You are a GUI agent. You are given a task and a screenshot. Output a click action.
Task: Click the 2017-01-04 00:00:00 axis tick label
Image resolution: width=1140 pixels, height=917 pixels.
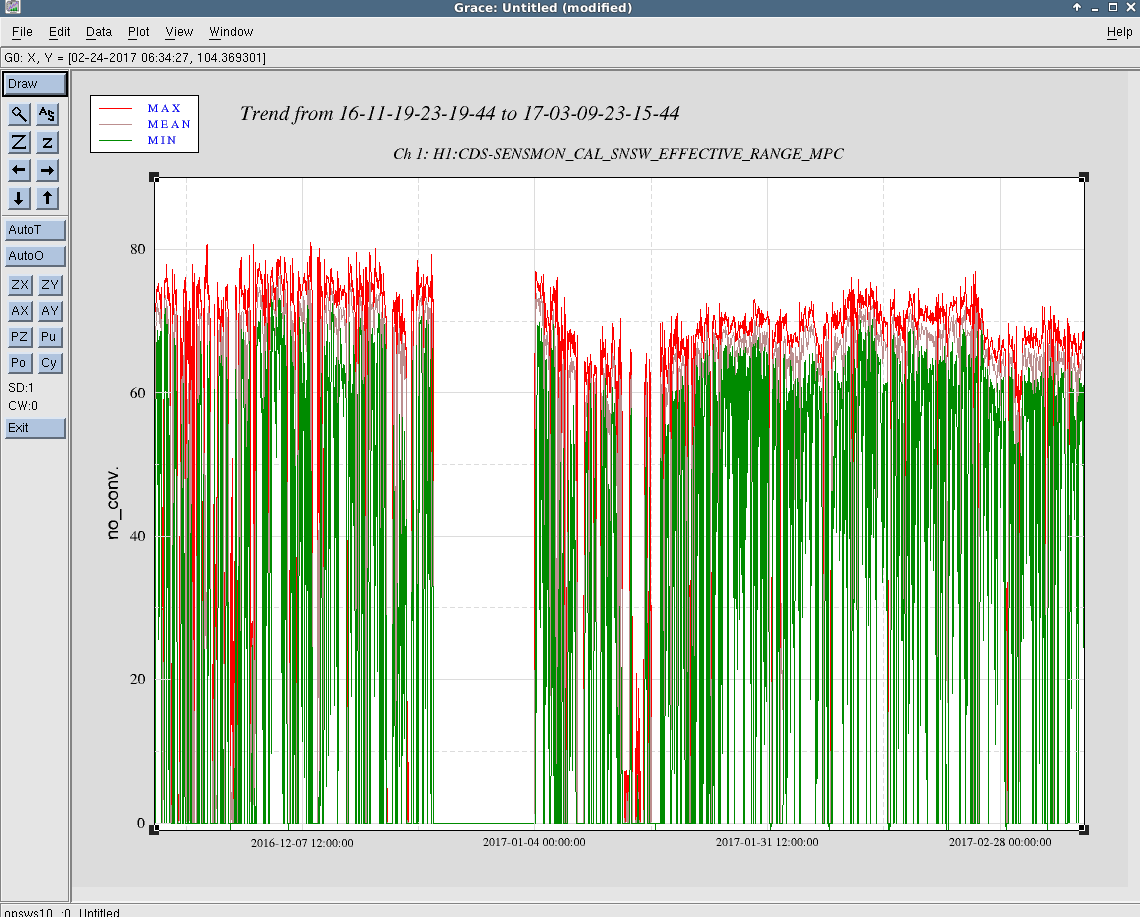(534, 843)
